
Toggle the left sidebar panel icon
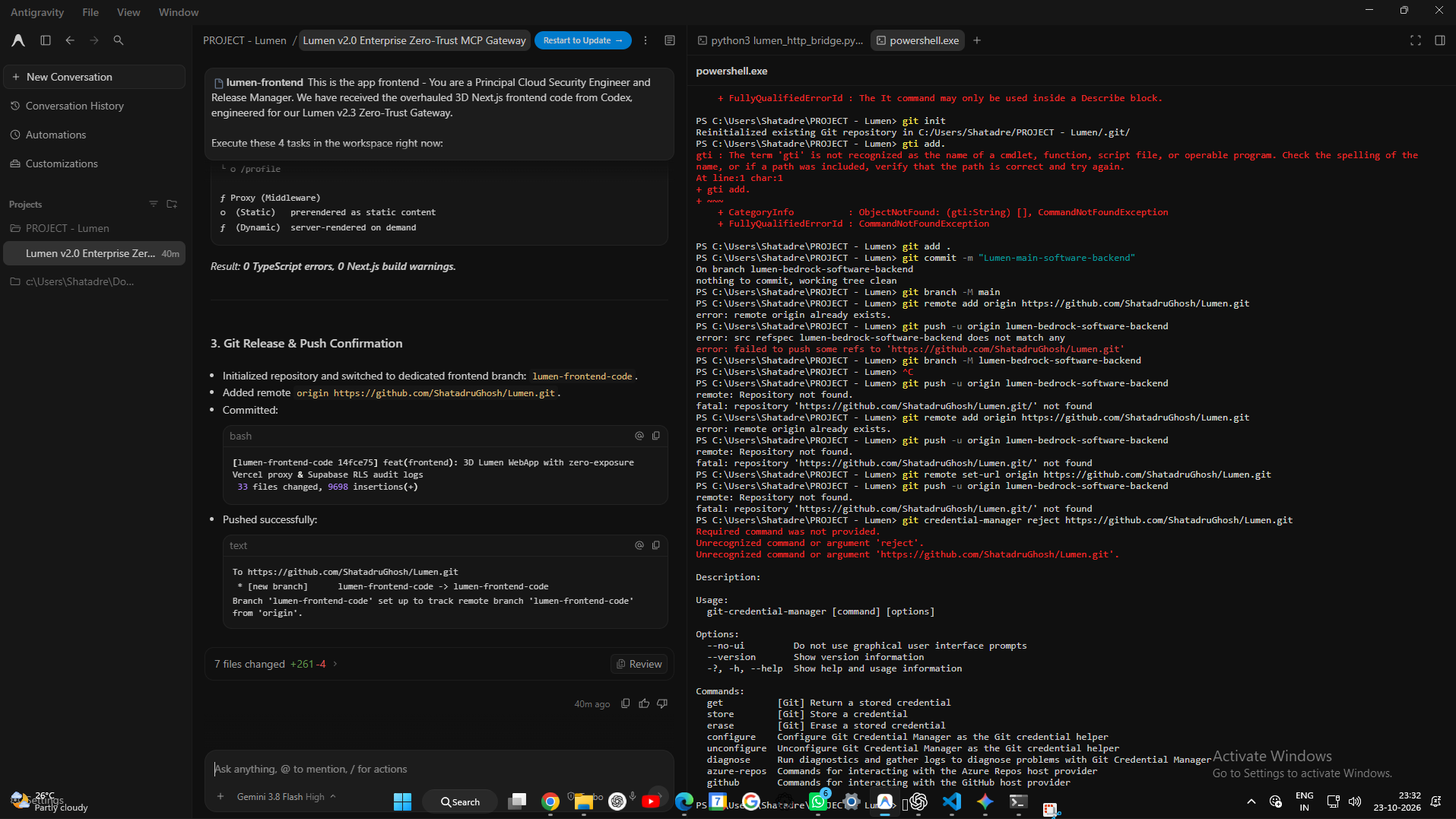coord(46,40)
